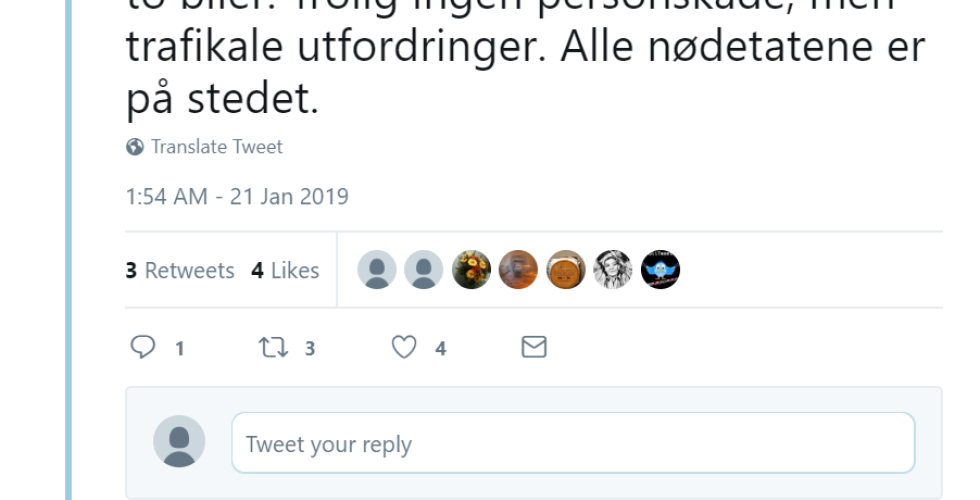Click the Tweet your reply field
Viewport: 980px width, 500px height.
point(573,443)
